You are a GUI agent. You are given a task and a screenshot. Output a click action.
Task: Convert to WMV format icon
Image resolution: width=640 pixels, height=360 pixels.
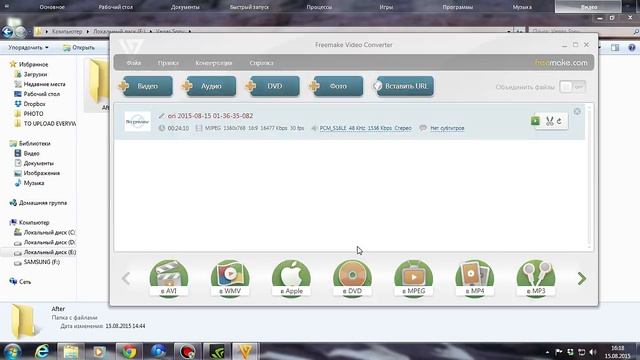[x=230, y=278]
